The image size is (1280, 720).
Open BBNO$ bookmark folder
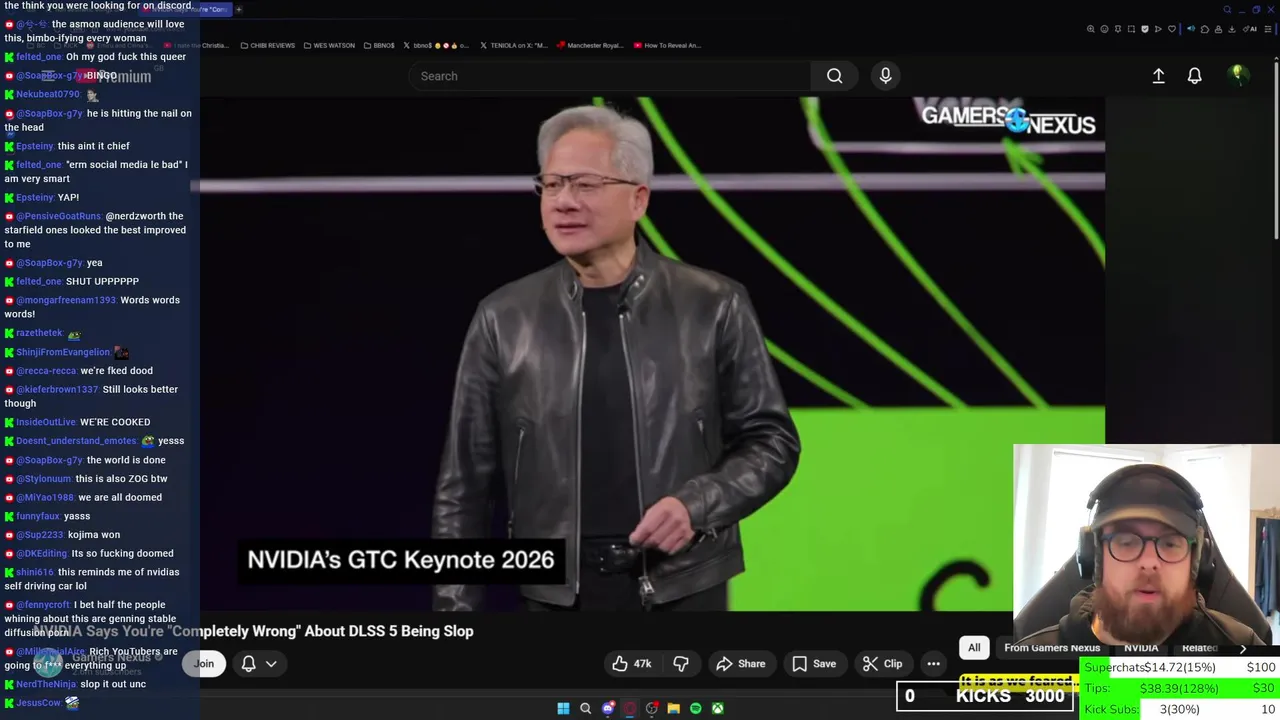pyautogui.click(x=379, y=45)
